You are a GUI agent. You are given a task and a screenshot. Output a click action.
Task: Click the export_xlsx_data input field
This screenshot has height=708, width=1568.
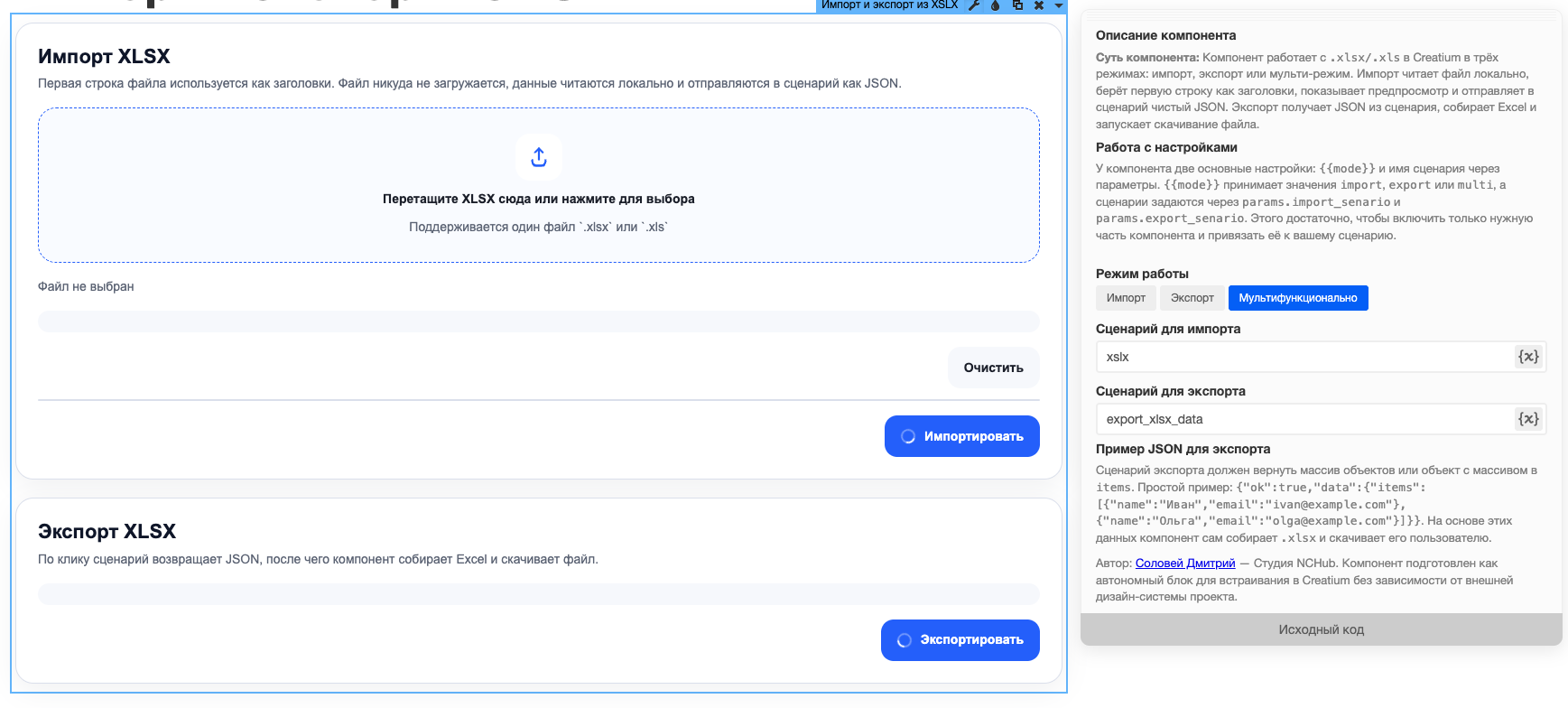pyautogui.click(x=1304, y=419)
